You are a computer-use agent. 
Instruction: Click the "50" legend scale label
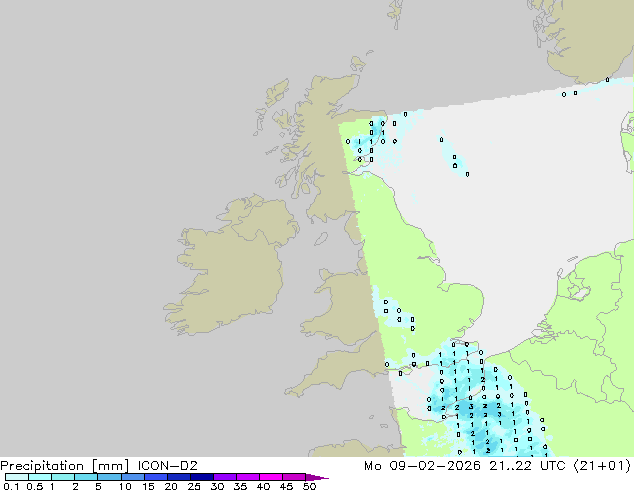(310, 486)
